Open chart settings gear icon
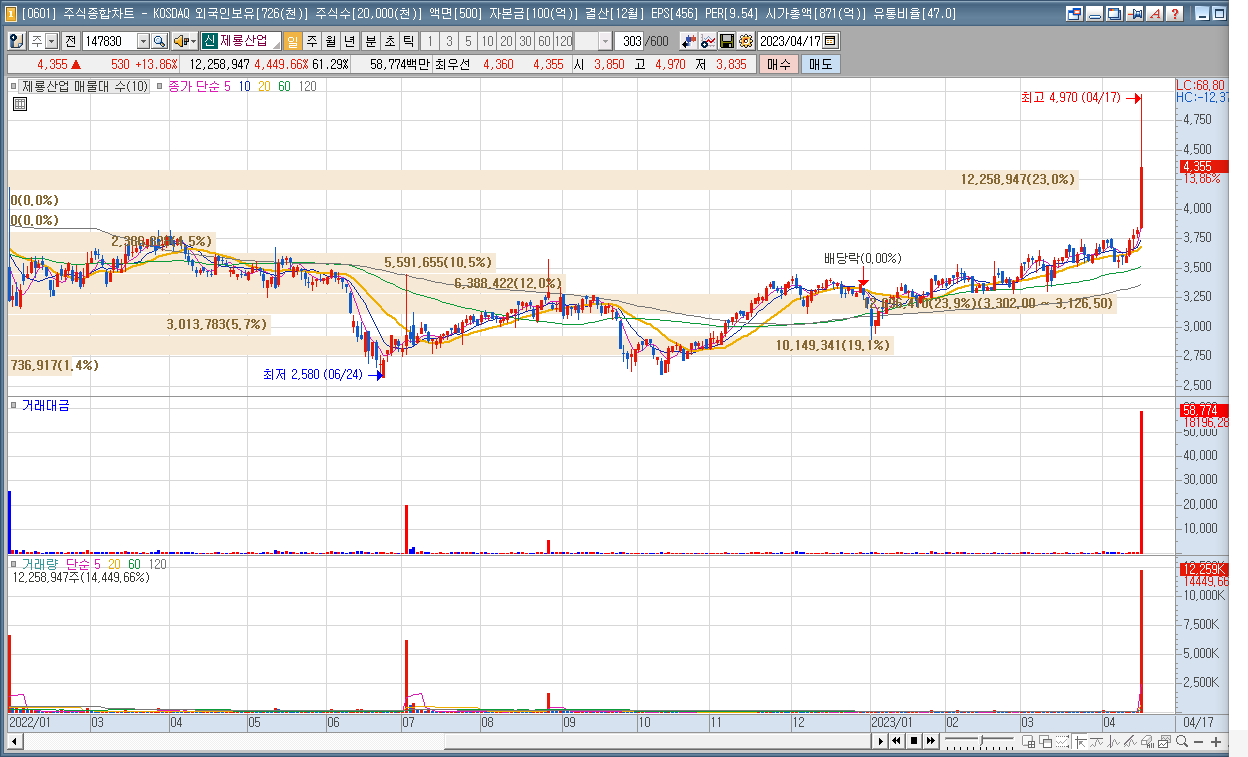 click(x=745, y=41)
